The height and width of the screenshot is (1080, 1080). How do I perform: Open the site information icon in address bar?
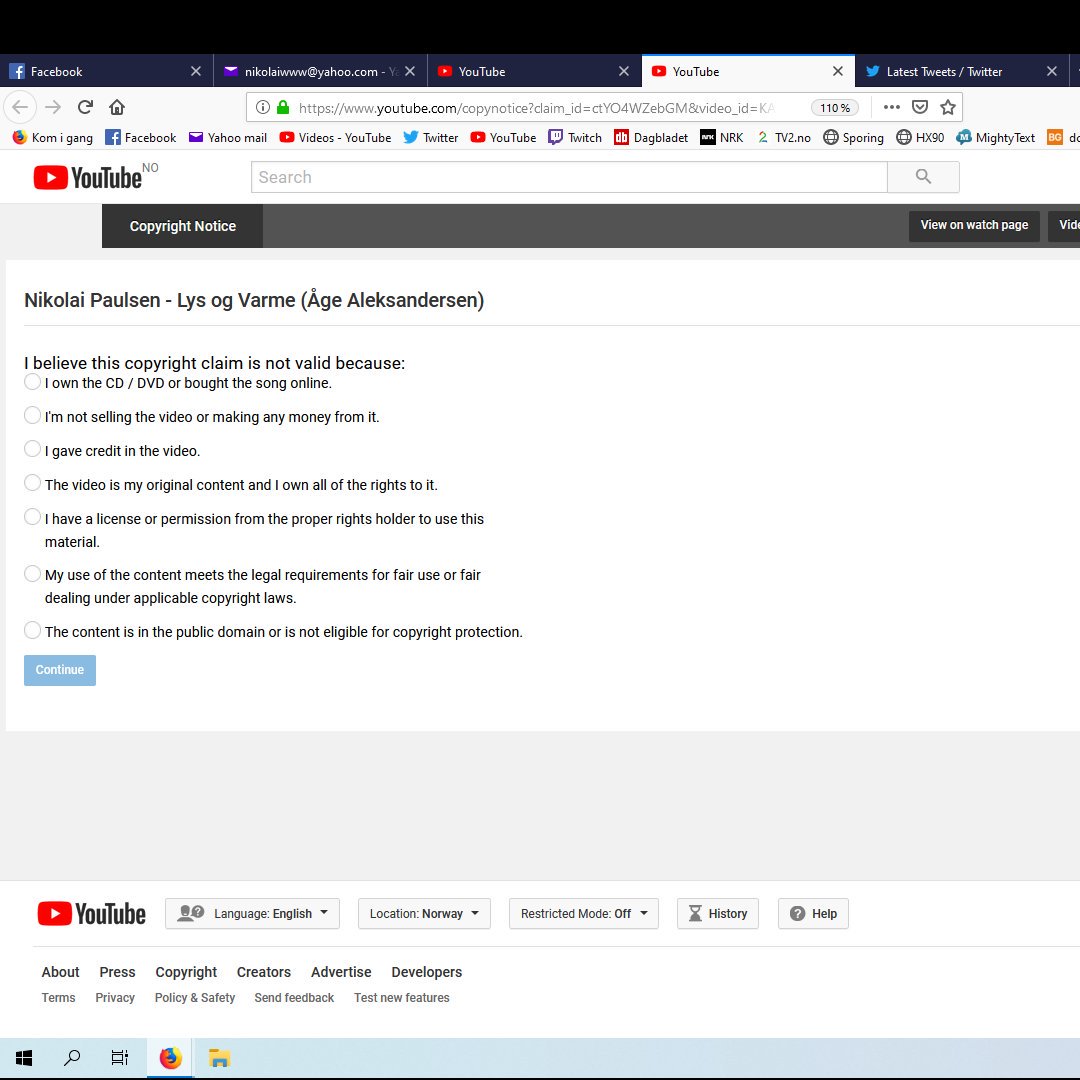(262, 107)
